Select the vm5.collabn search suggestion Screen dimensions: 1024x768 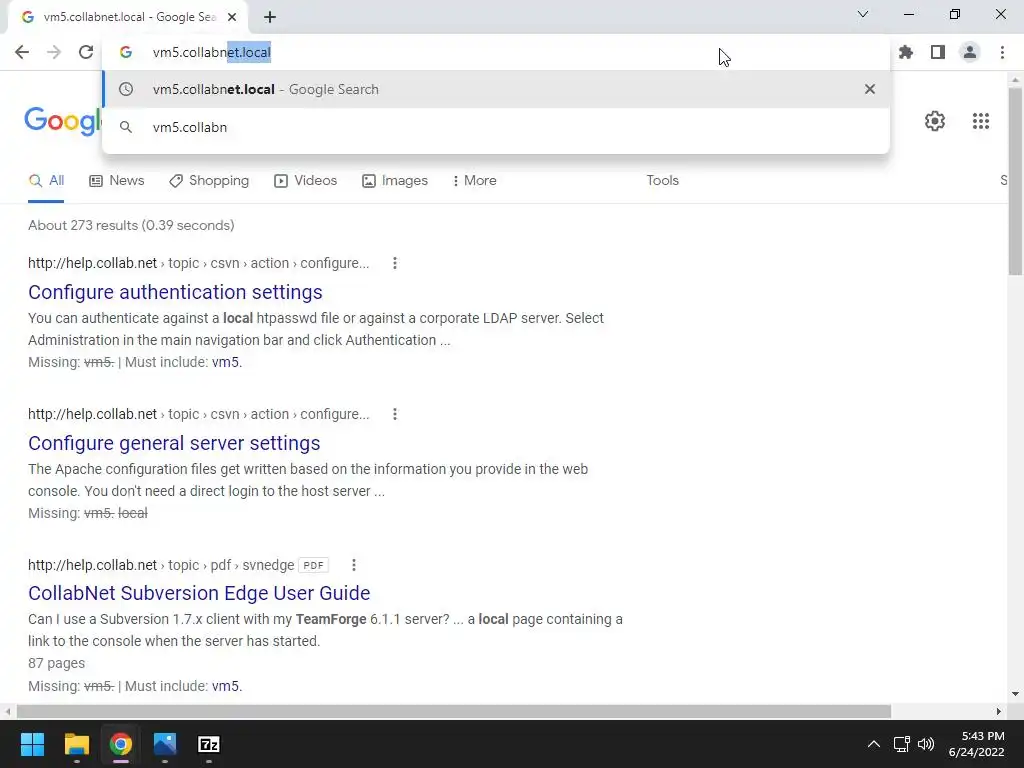(x=496, y=127)
